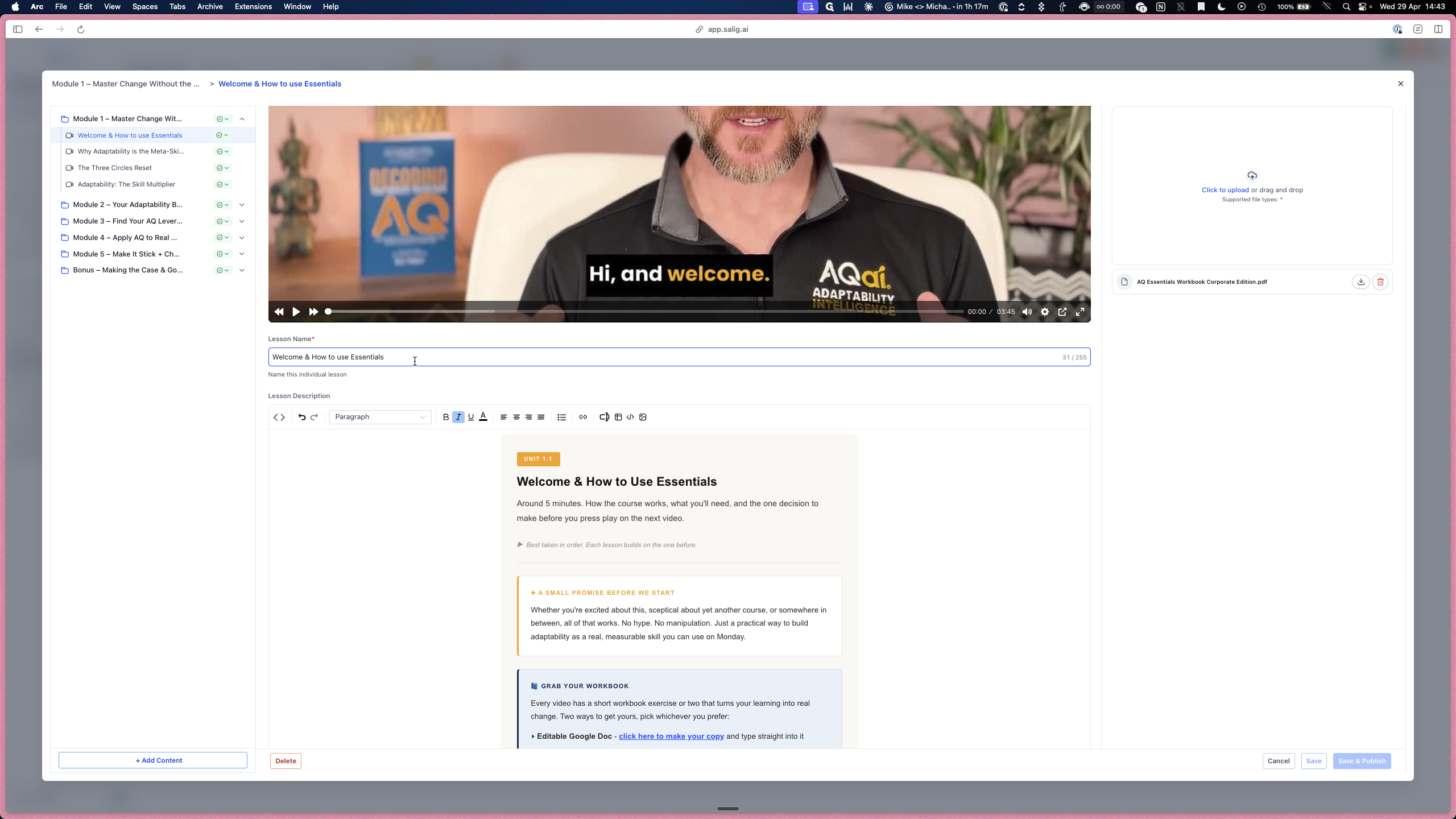The width and height of the screenshot is (1456, 819).
Task: Open status dropdown for Module 2
Action: coord(223,205)
